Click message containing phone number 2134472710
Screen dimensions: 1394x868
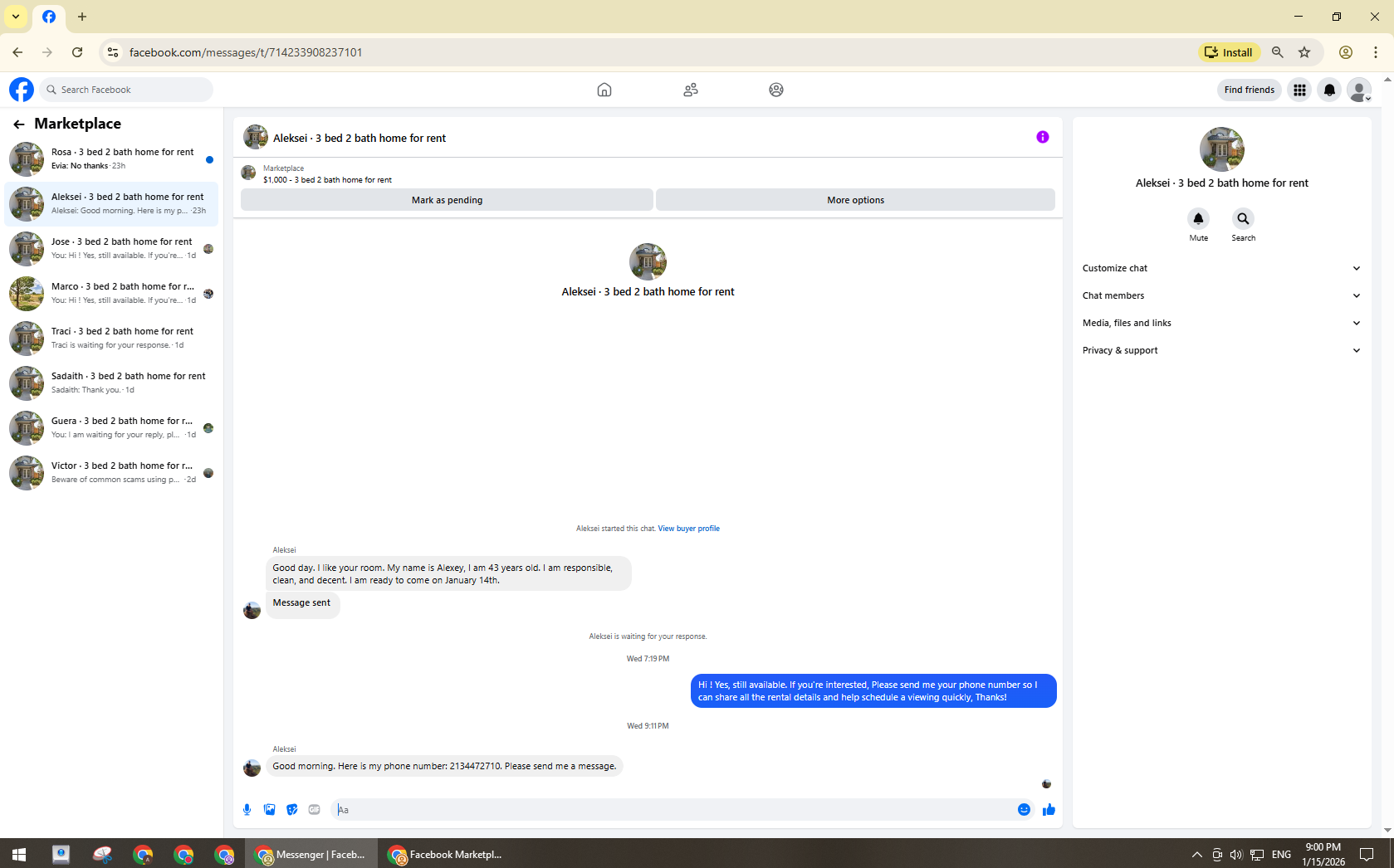[x=444, y=767]
